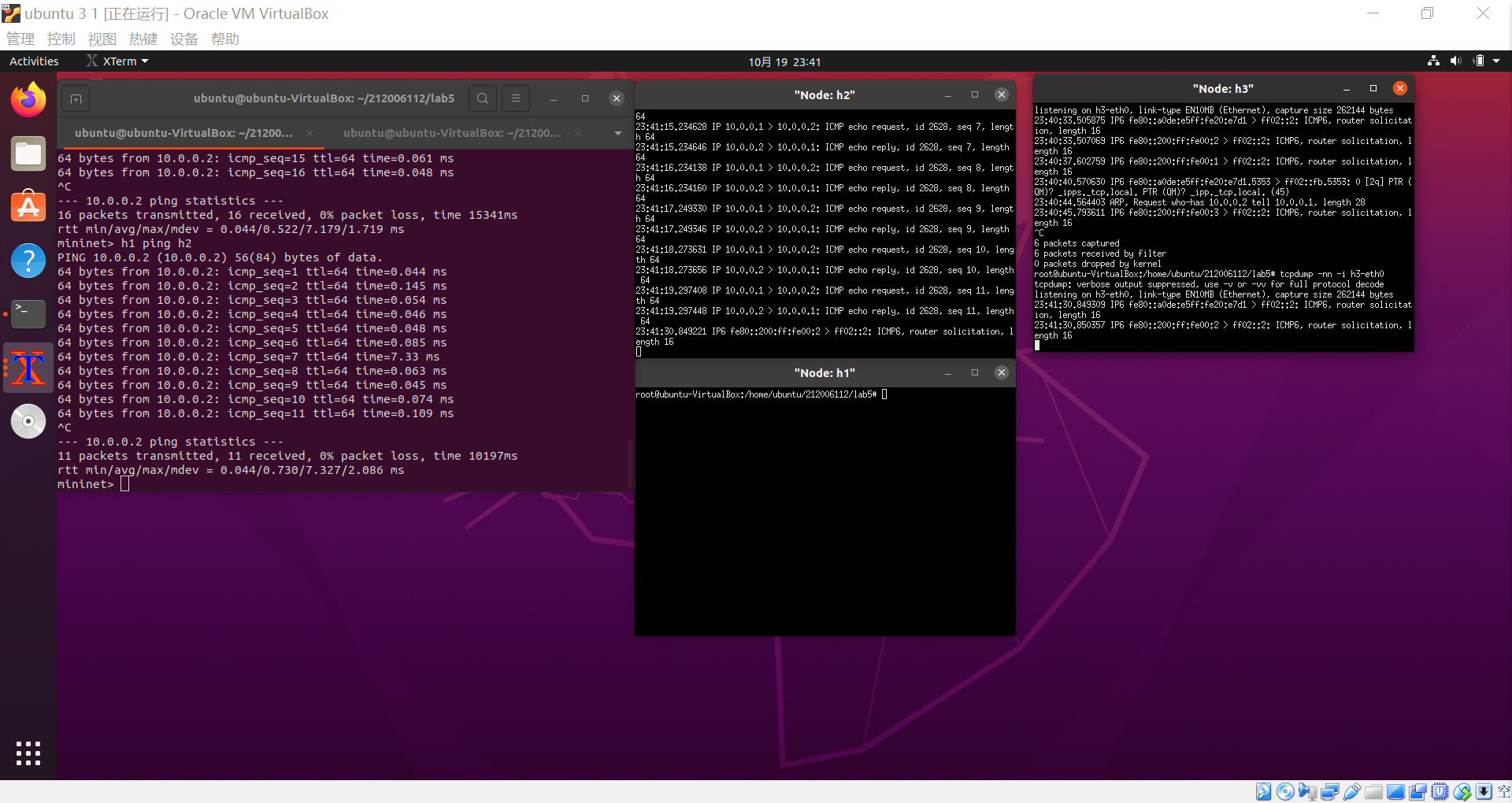1512x803 pixels.
Task: Click the "tcpdump -nn -i h3-eth0" command line
Action: (x=1209, y=274)
